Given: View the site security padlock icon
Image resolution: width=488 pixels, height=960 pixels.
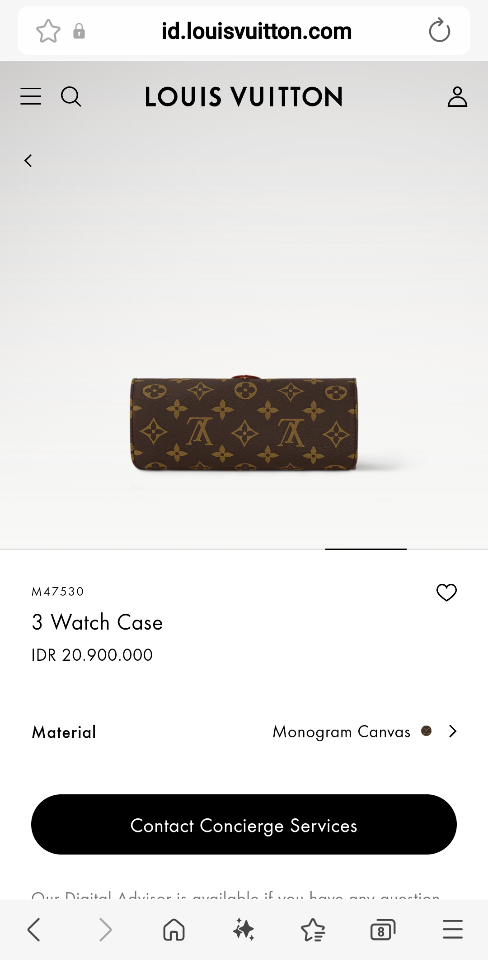Looking at the screenshot, I should point(79,31).
